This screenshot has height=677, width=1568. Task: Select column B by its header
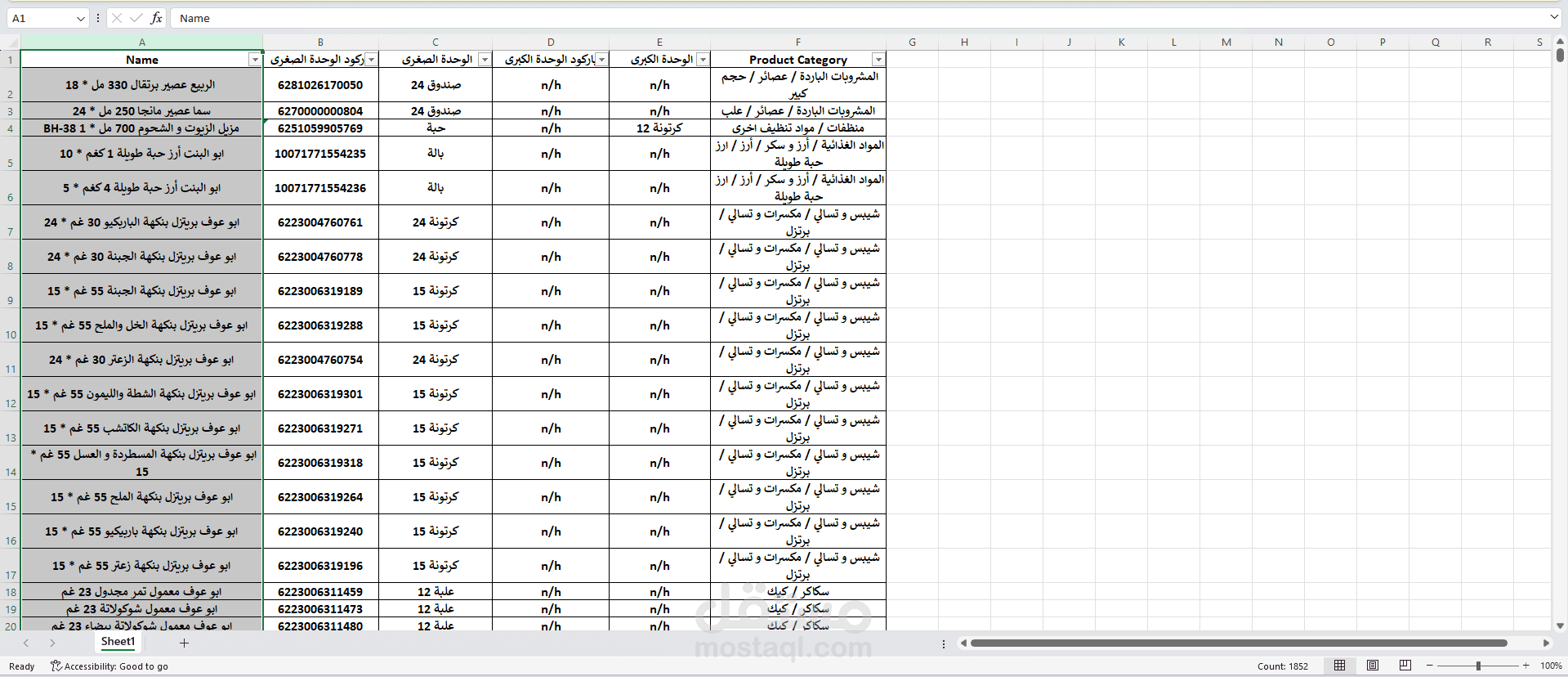pyautogui.click(x=320, y=42)
